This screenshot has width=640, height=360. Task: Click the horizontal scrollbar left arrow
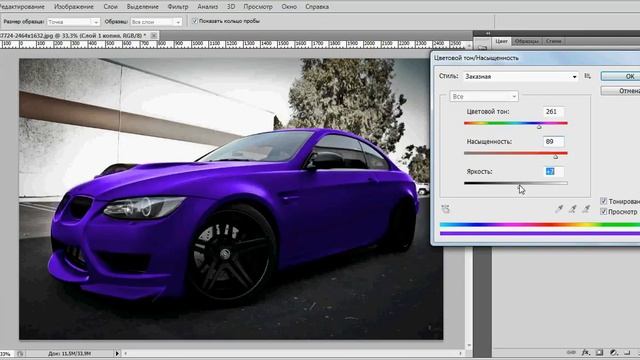pyautogui.click(x=126, y=353)
